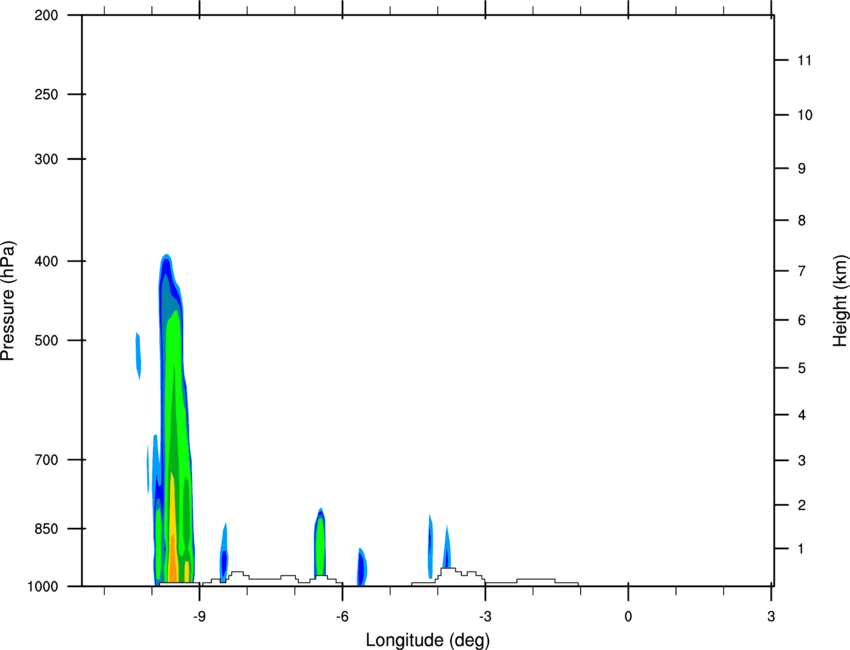Click the -6 longitude tick label

click(x=342, y=616)
